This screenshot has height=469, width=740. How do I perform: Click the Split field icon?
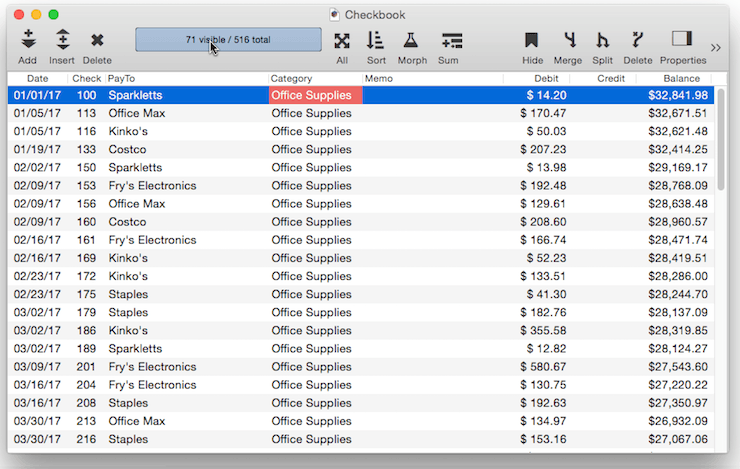[x=602, y=40]
